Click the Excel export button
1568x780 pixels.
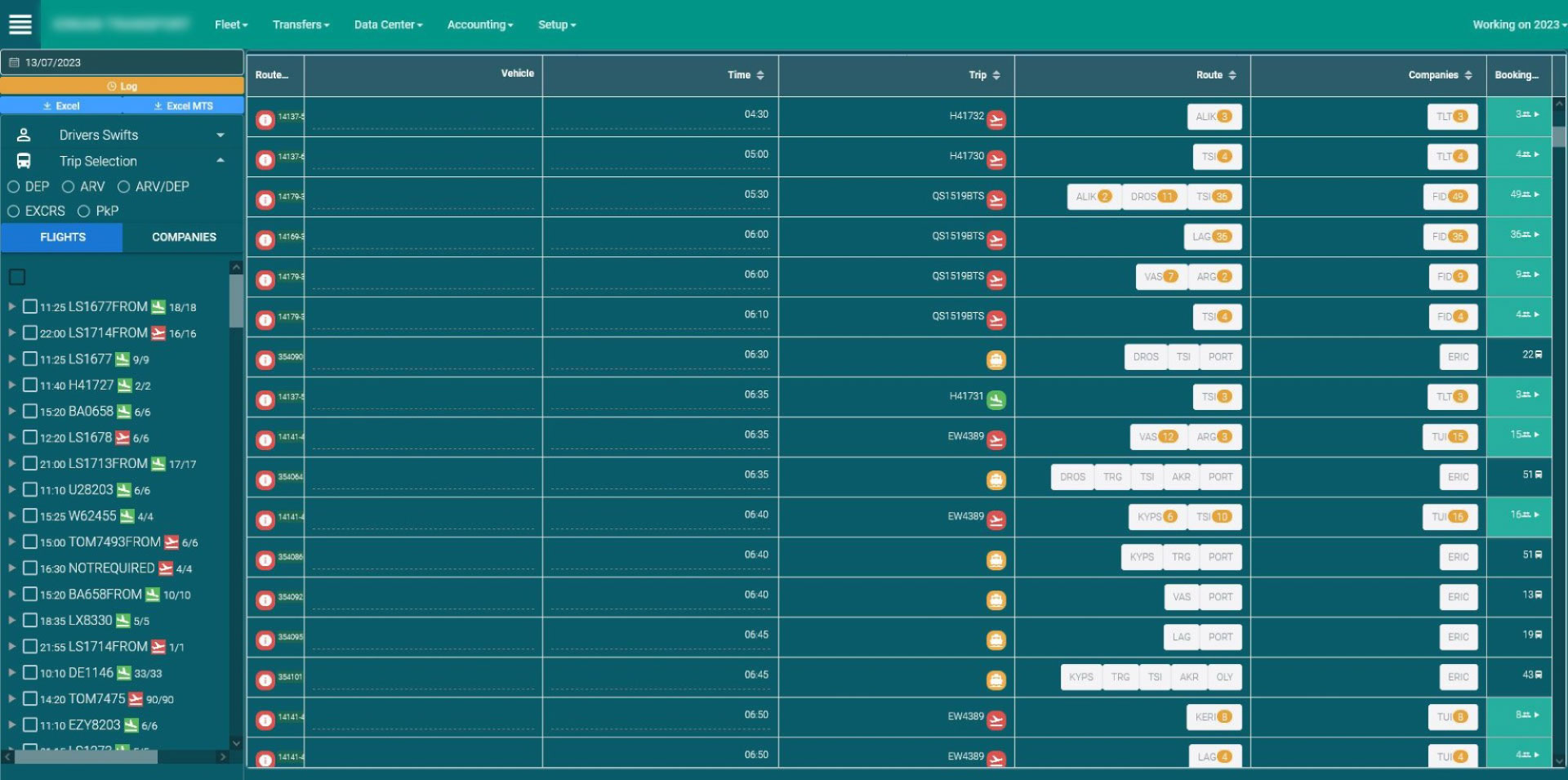click(x=61, y=106)
